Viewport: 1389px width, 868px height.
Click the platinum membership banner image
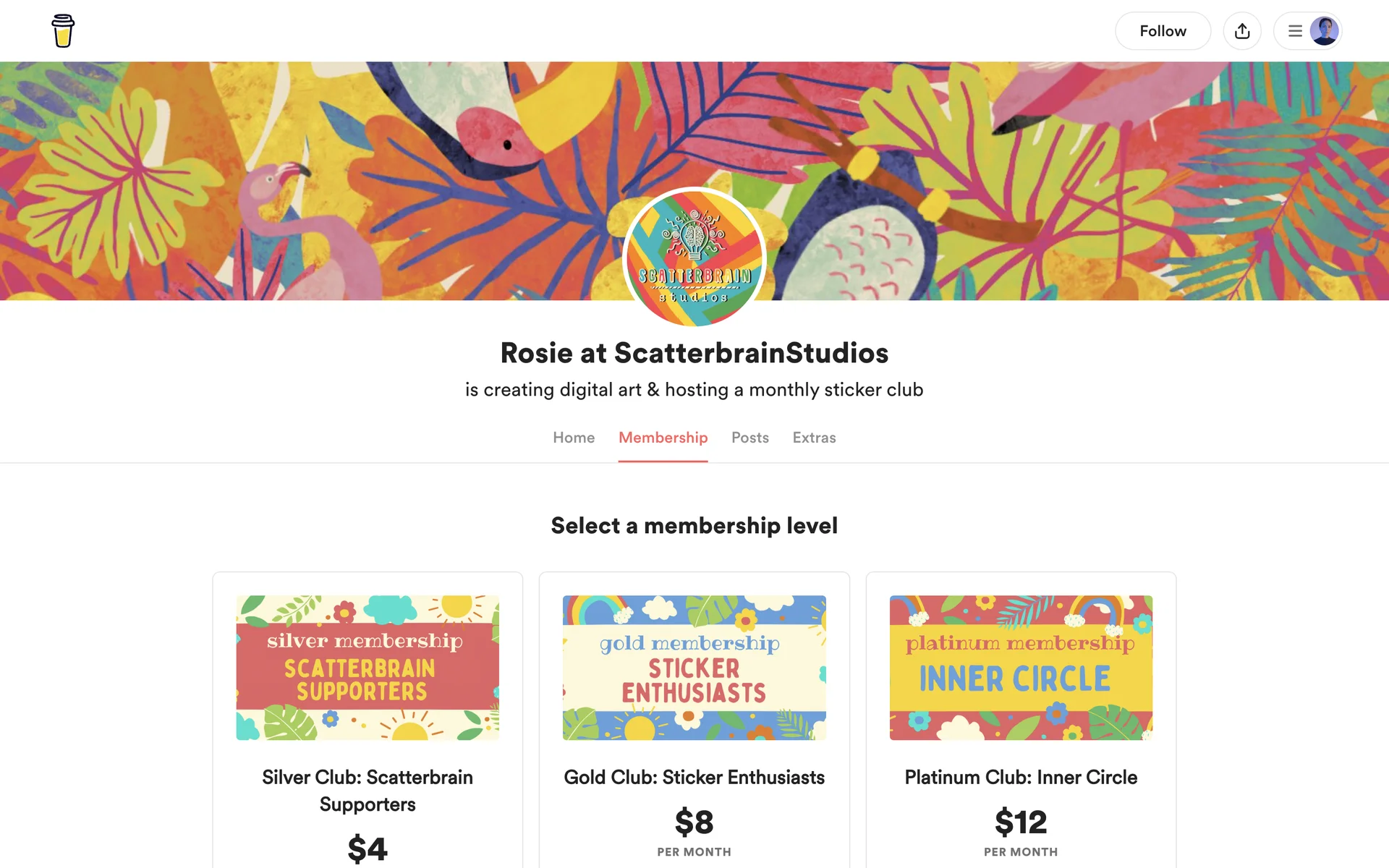tap(1021, 667)
